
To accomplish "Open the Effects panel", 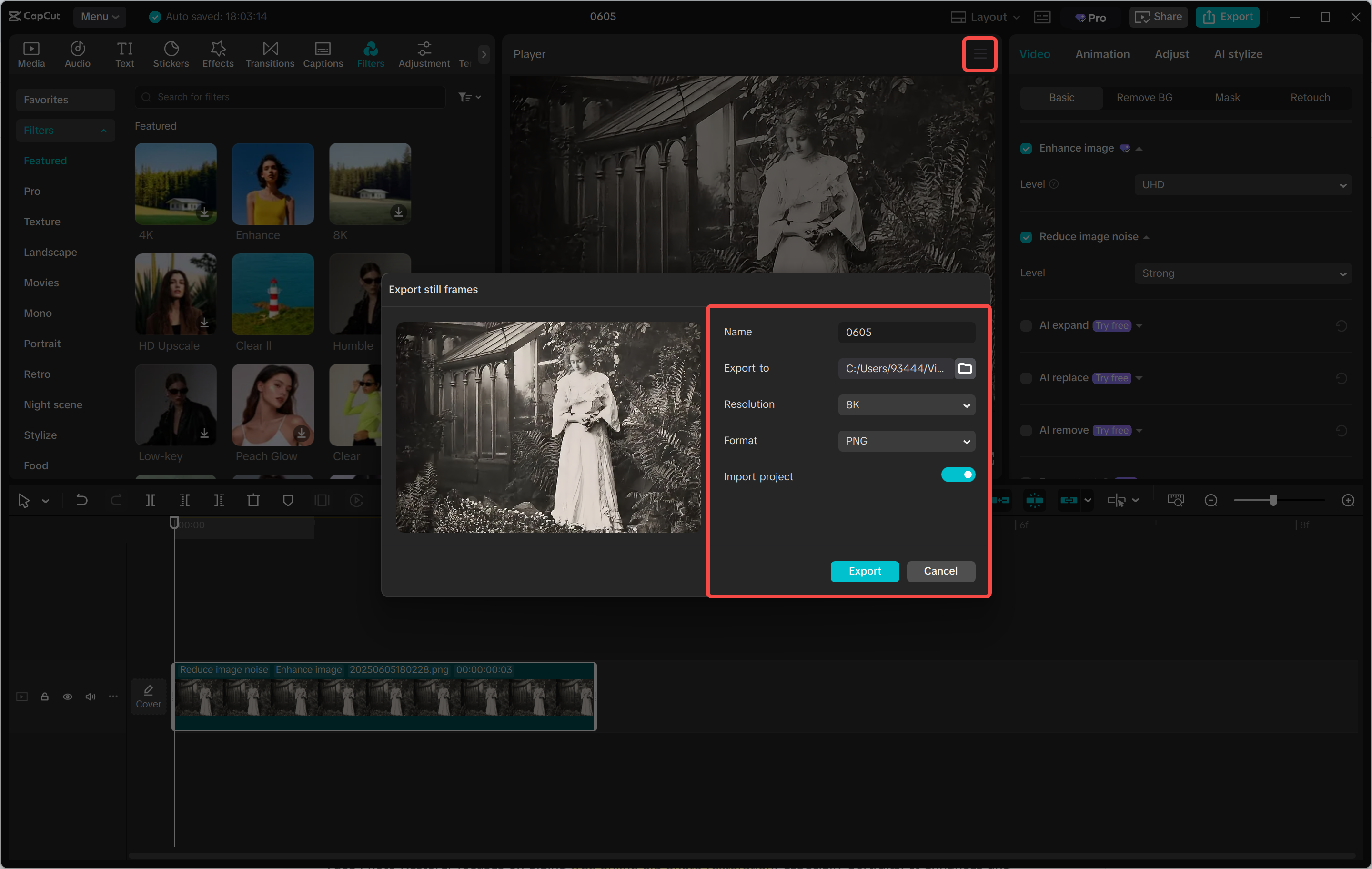I will [x=218, y=54].
